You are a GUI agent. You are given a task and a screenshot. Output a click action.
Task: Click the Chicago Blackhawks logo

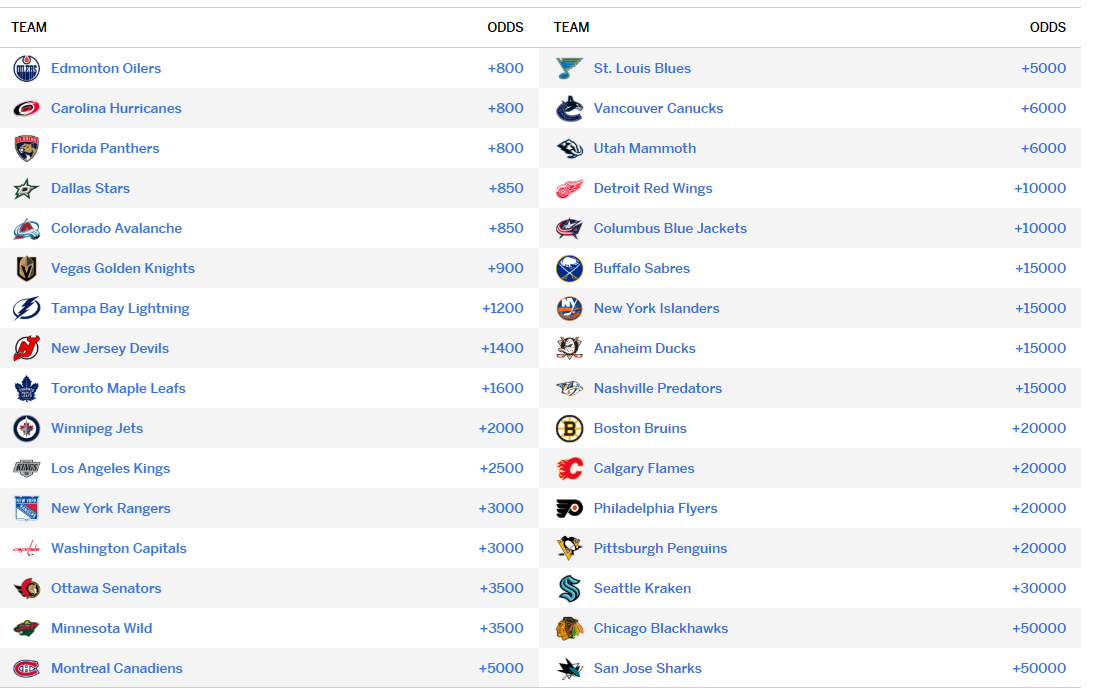570,629
